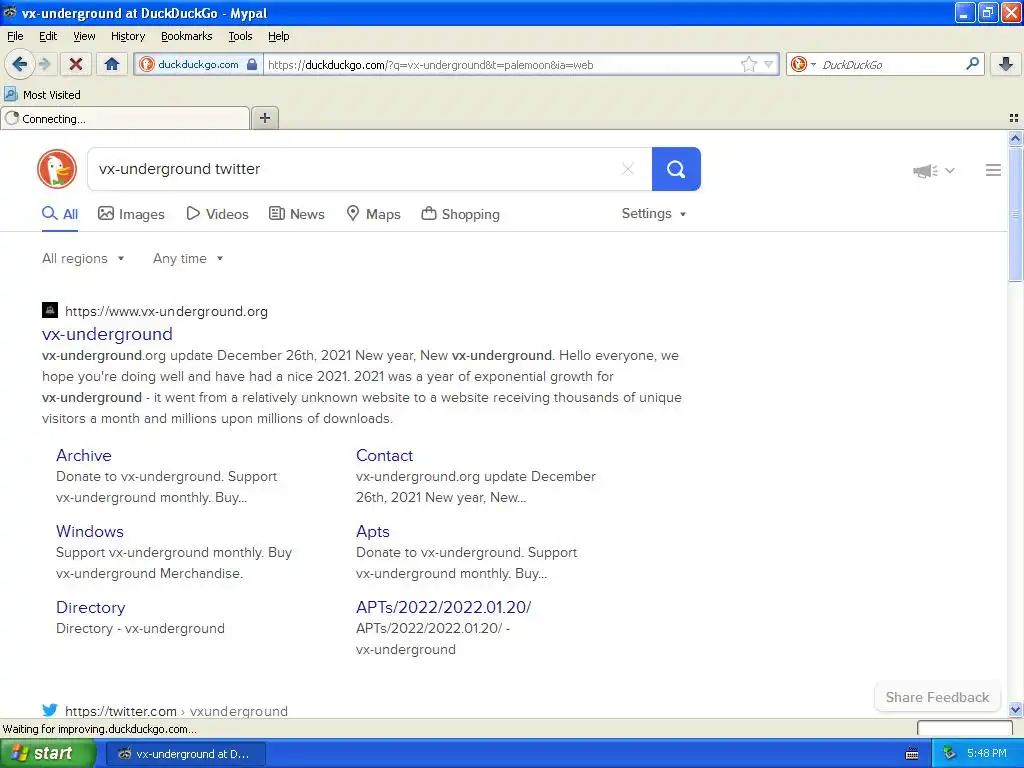Open the Windows sitelink
This screenshot has height=768, width=1024.
(89, 531)
